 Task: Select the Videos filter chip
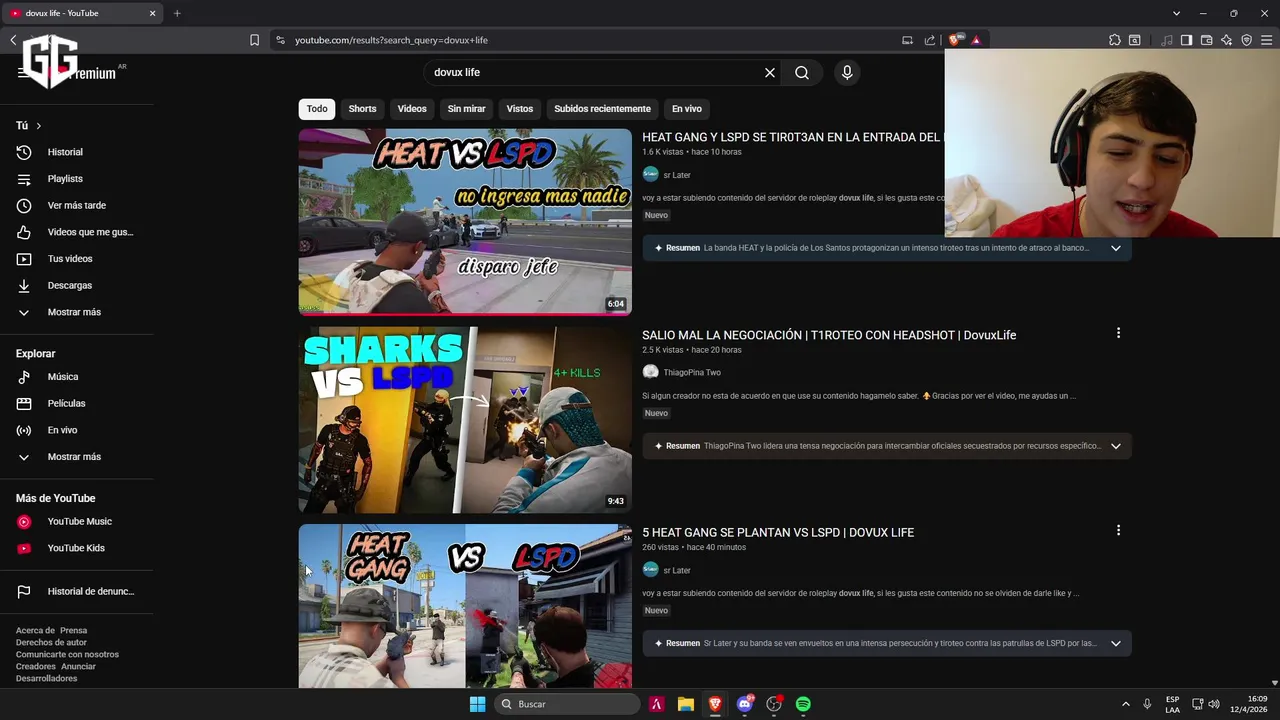coord(412,108)
